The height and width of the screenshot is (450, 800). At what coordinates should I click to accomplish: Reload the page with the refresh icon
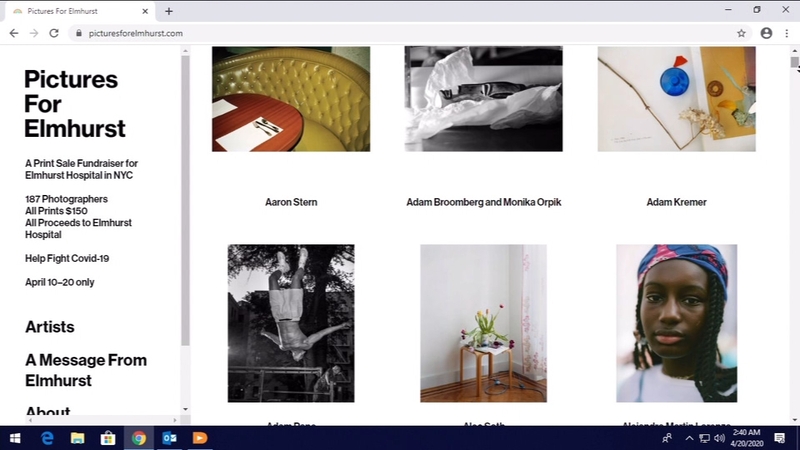click(x=54, y=33)
